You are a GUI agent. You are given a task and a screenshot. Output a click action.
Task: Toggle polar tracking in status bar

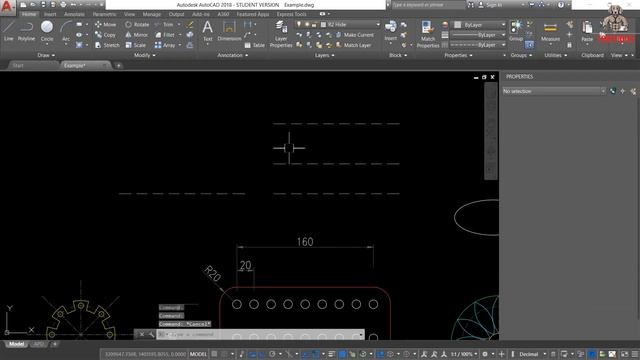(272, 354)
